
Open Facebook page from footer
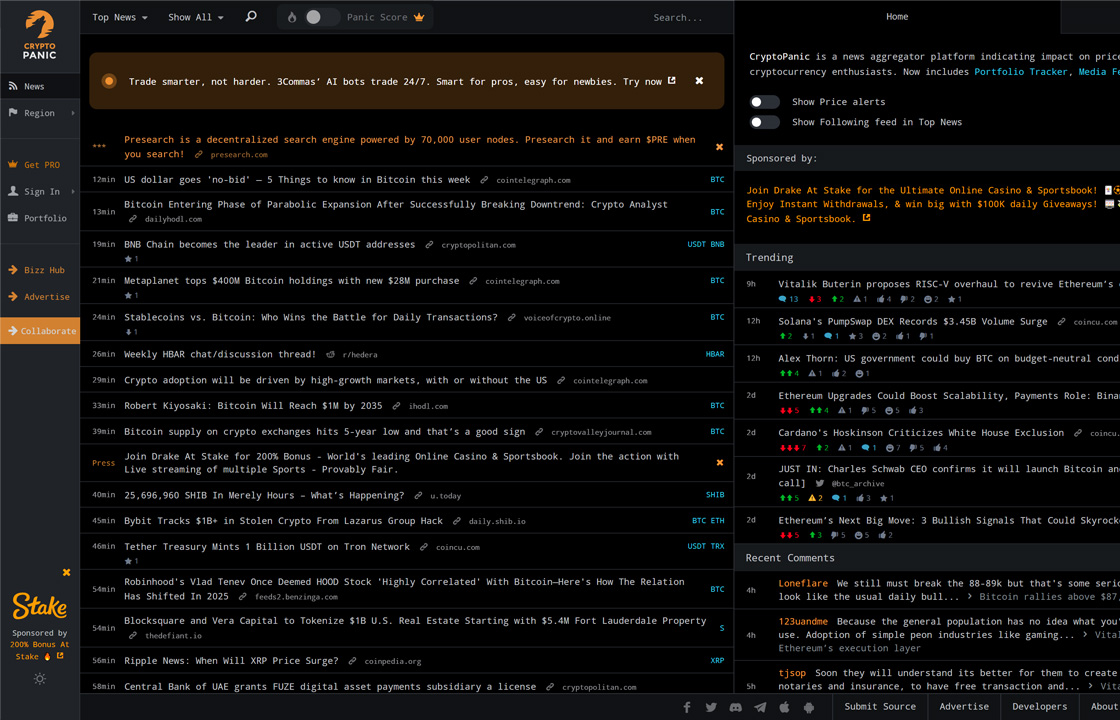click(x=686, y=707)
